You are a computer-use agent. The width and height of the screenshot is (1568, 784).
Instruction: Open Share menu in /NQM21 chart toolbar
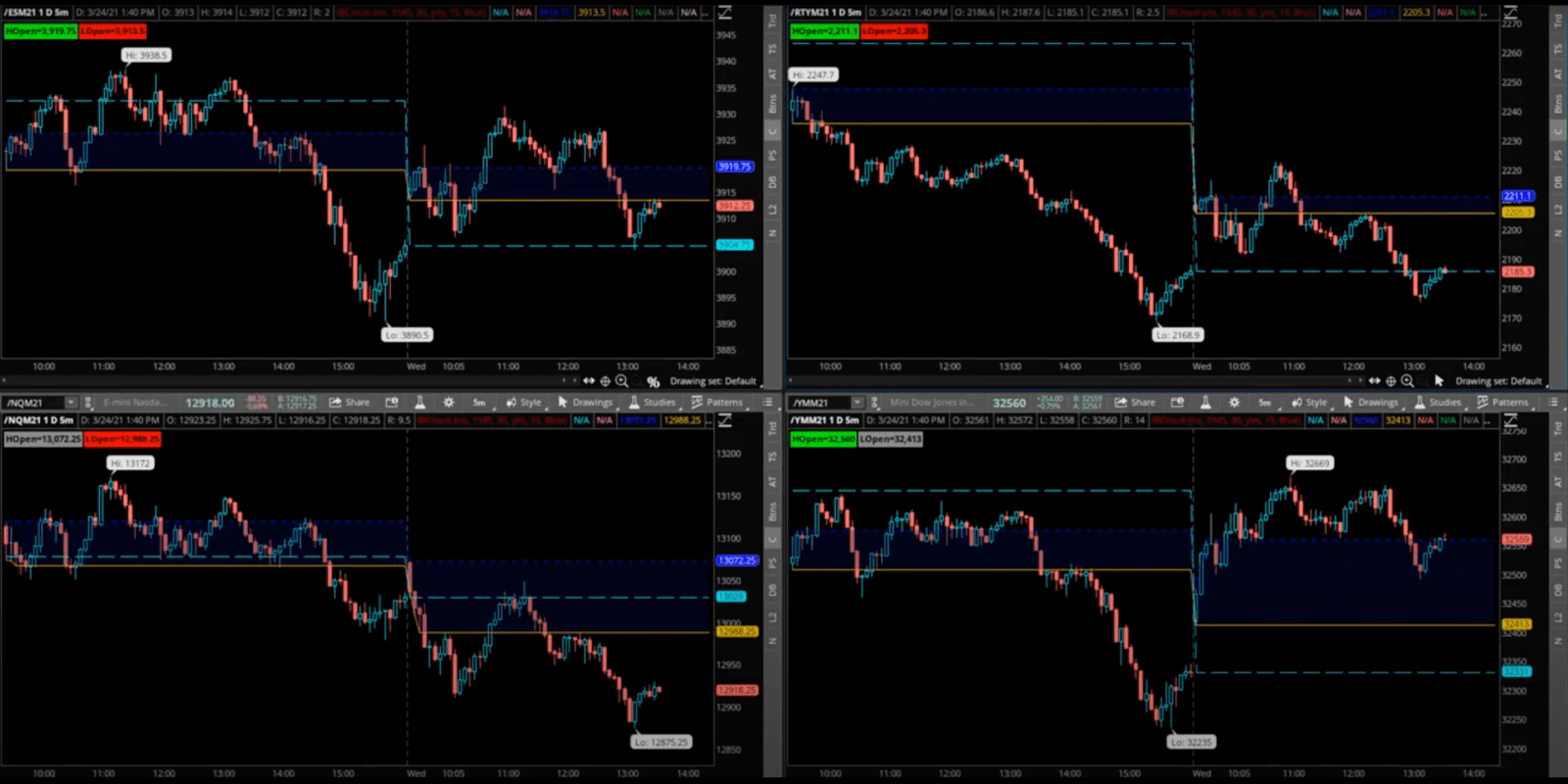pos(349,402)
